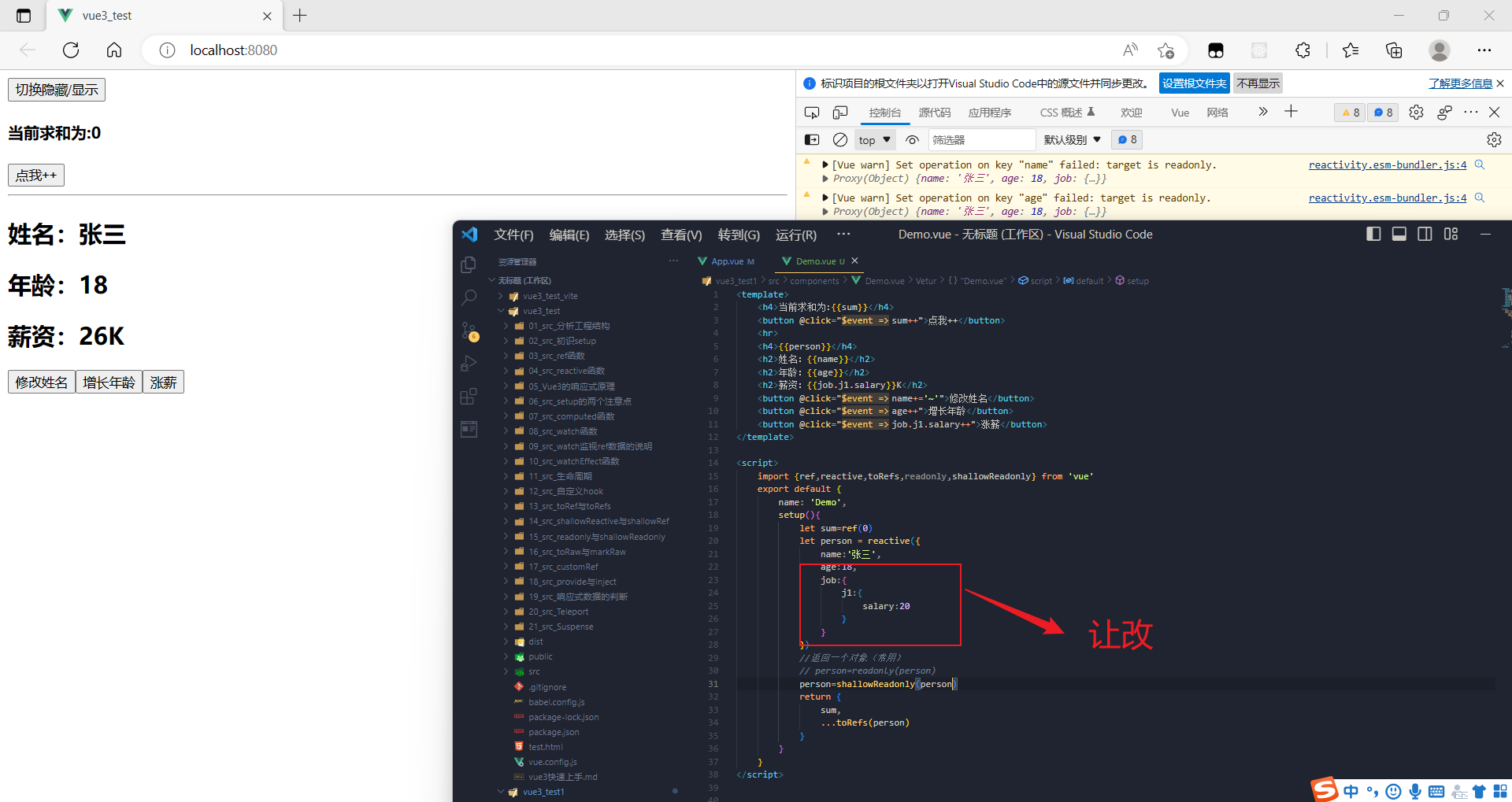Toggle VS Code secondary side bar layout
Screen dimensions: 1512x802
pos(1425,234)
